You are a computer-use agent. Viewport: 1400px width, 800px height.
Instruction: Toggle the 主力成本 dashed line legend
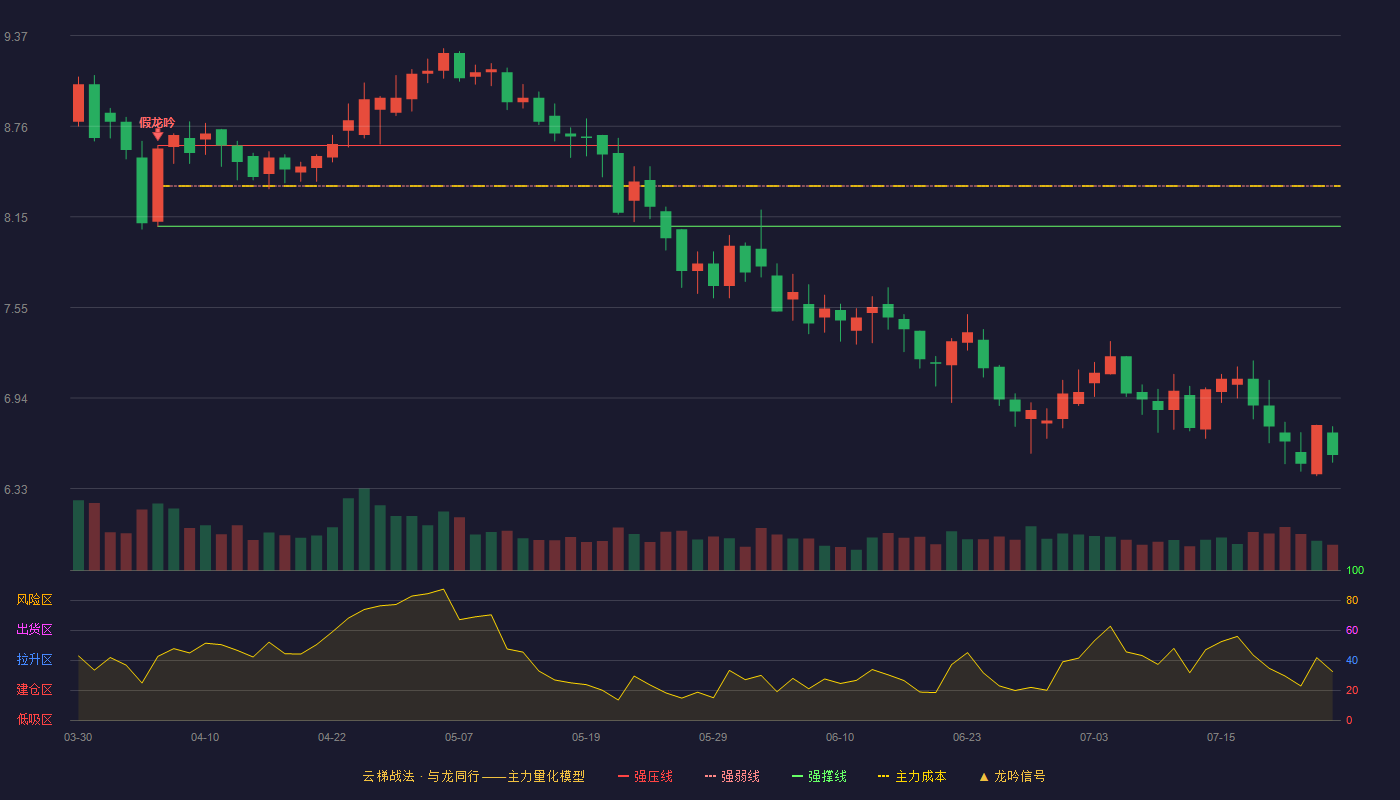pos(912,776)
